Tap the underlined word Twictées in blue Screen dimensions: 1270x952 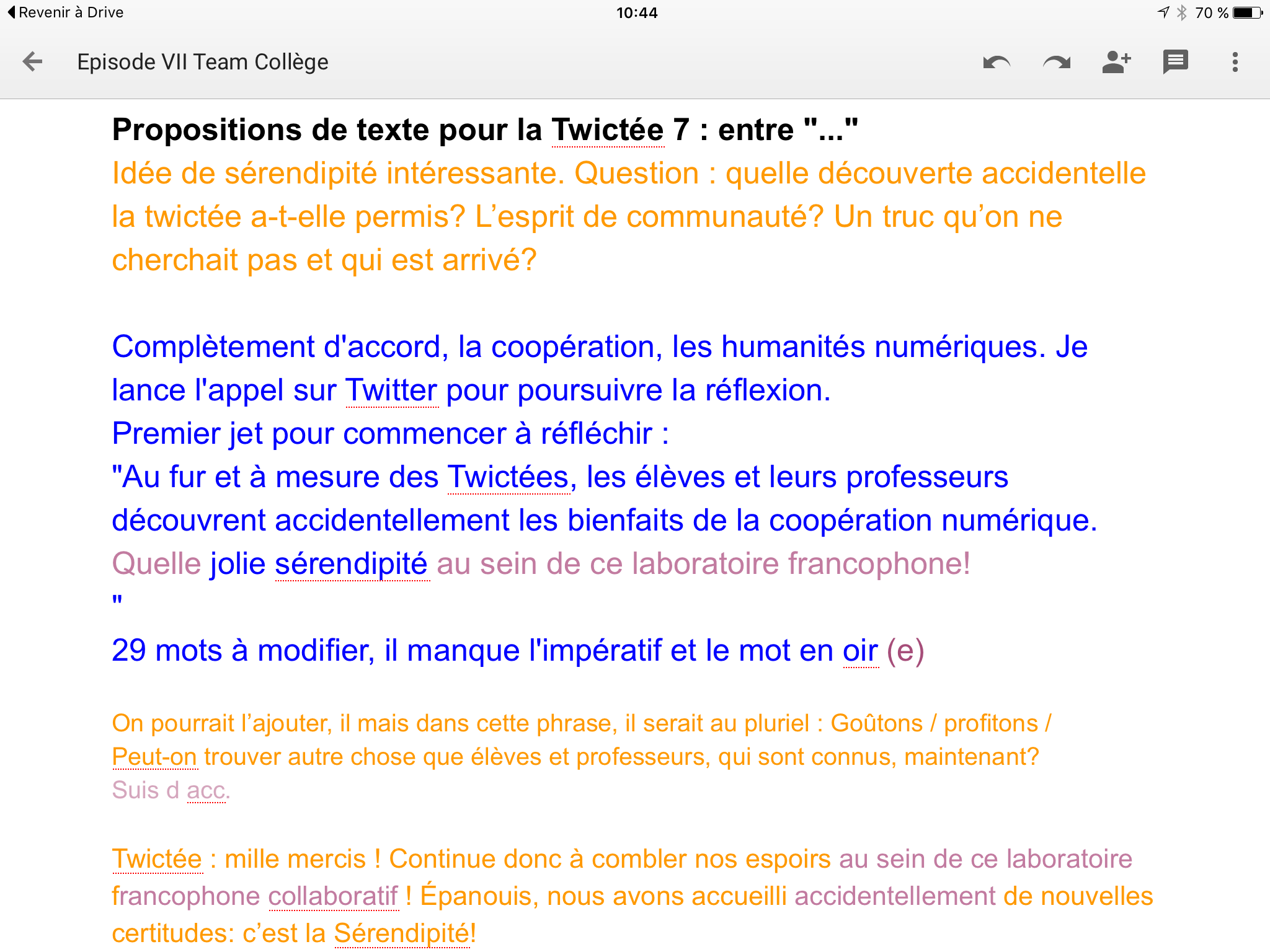tap(508, 477)
